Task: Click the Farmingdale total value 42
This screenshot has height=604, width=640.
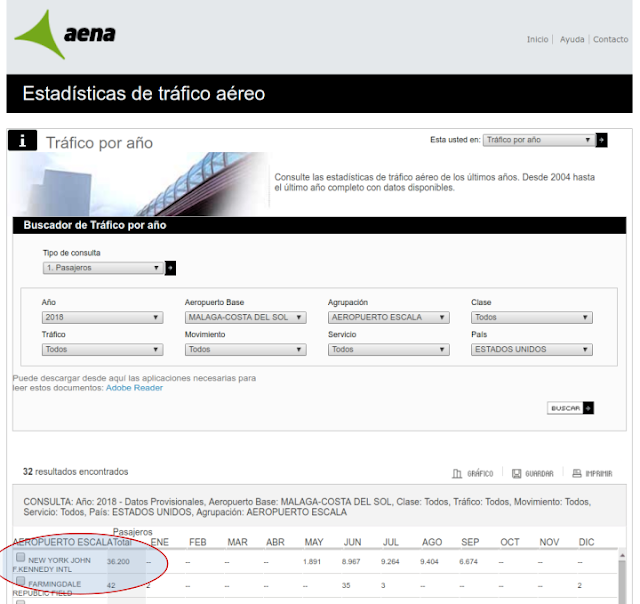Action: click(111, 585)
